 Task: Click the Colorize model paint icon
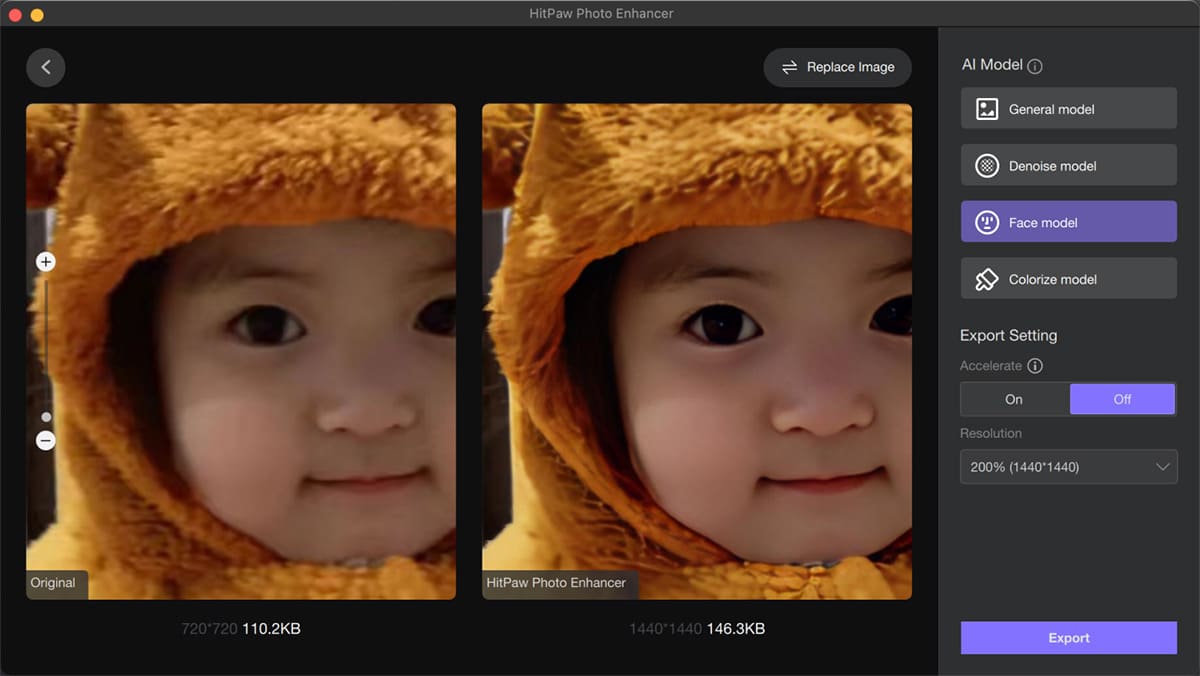coord(987,279)
